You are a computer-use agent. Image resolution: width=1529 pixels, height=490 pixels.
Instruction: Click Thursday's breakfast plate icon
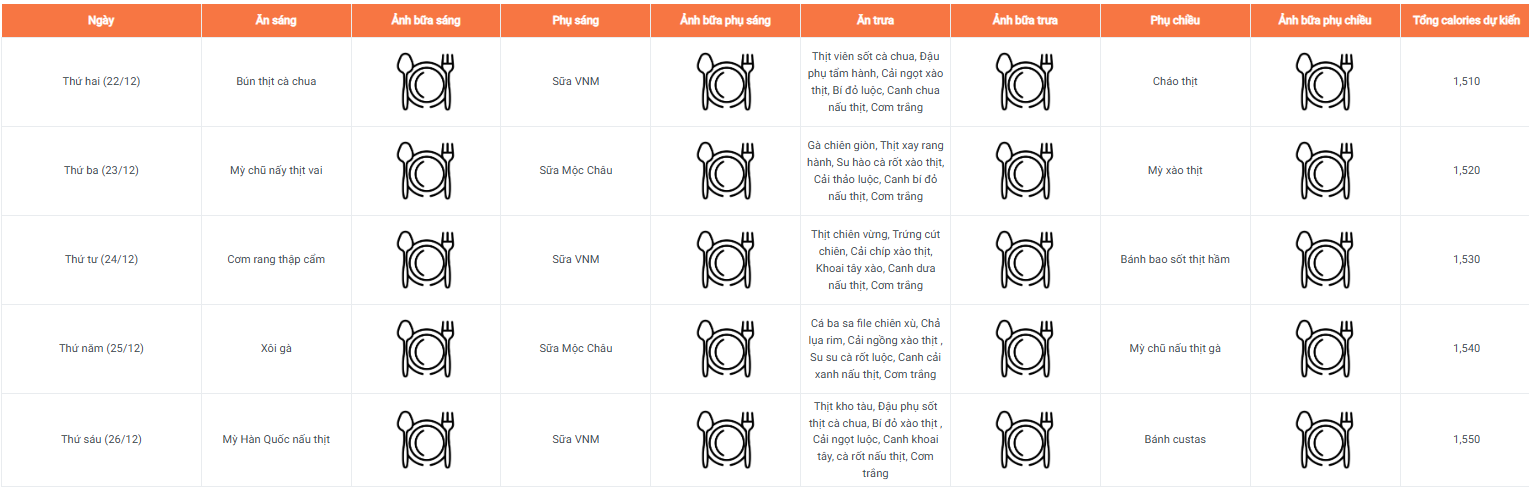pos(426,348)
